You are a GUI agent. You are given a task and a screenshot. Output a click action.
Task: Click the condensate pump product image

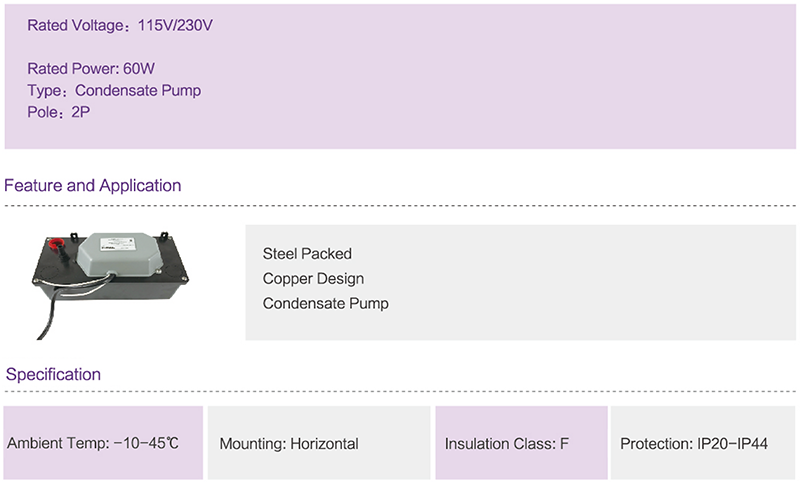click(110, 285)
